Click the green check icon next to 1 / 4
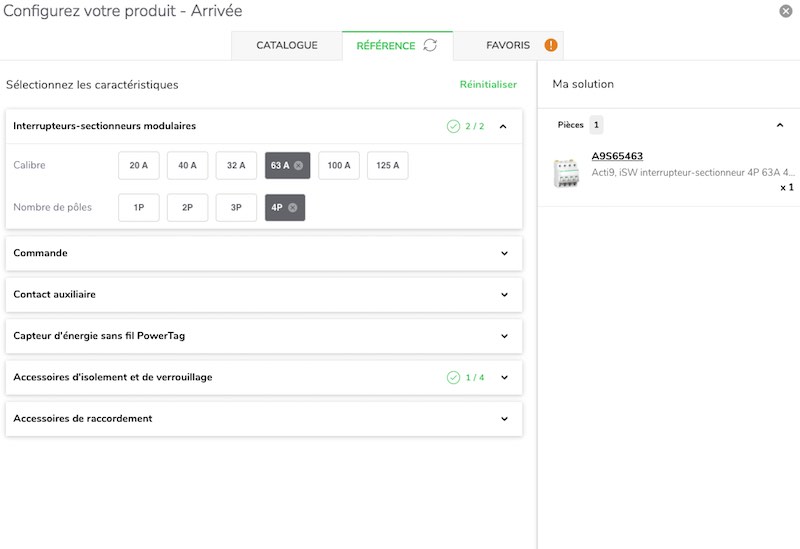800x549 pixels. coord(453,378)
